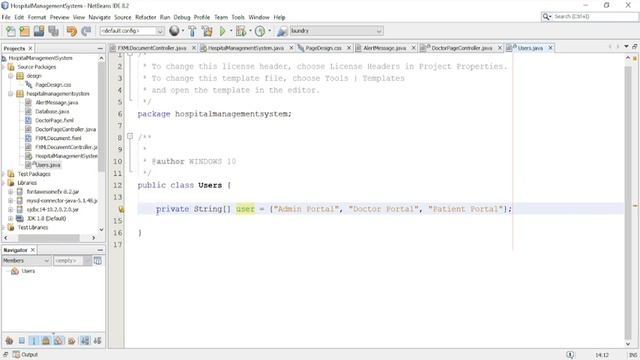
Task: Close the Projects panel
Action: point(31,48)
